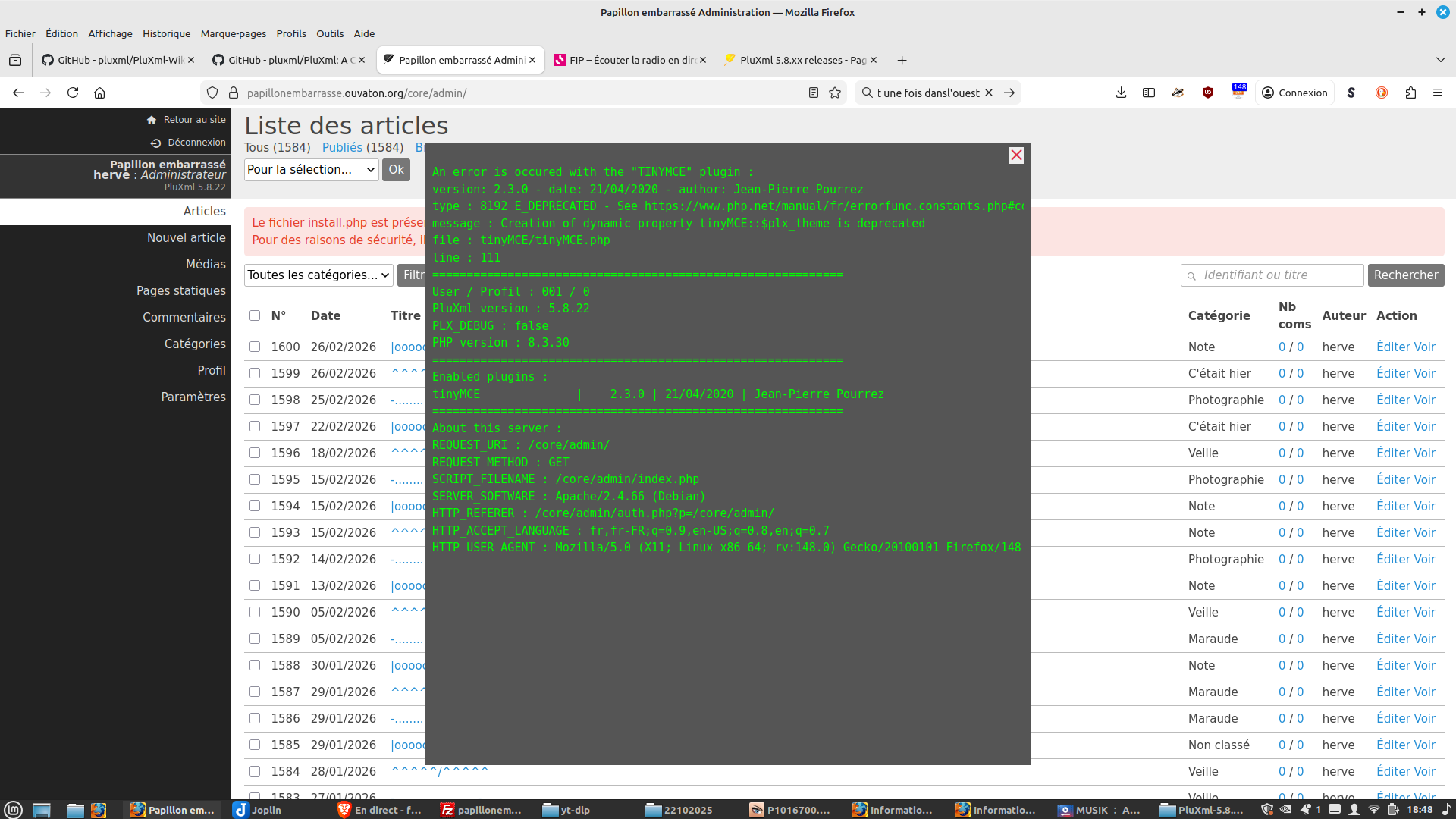Open the Historique menu
The height and width of the screenshot is (819, 1456).
pyautogui.click(x=166, y=33)
